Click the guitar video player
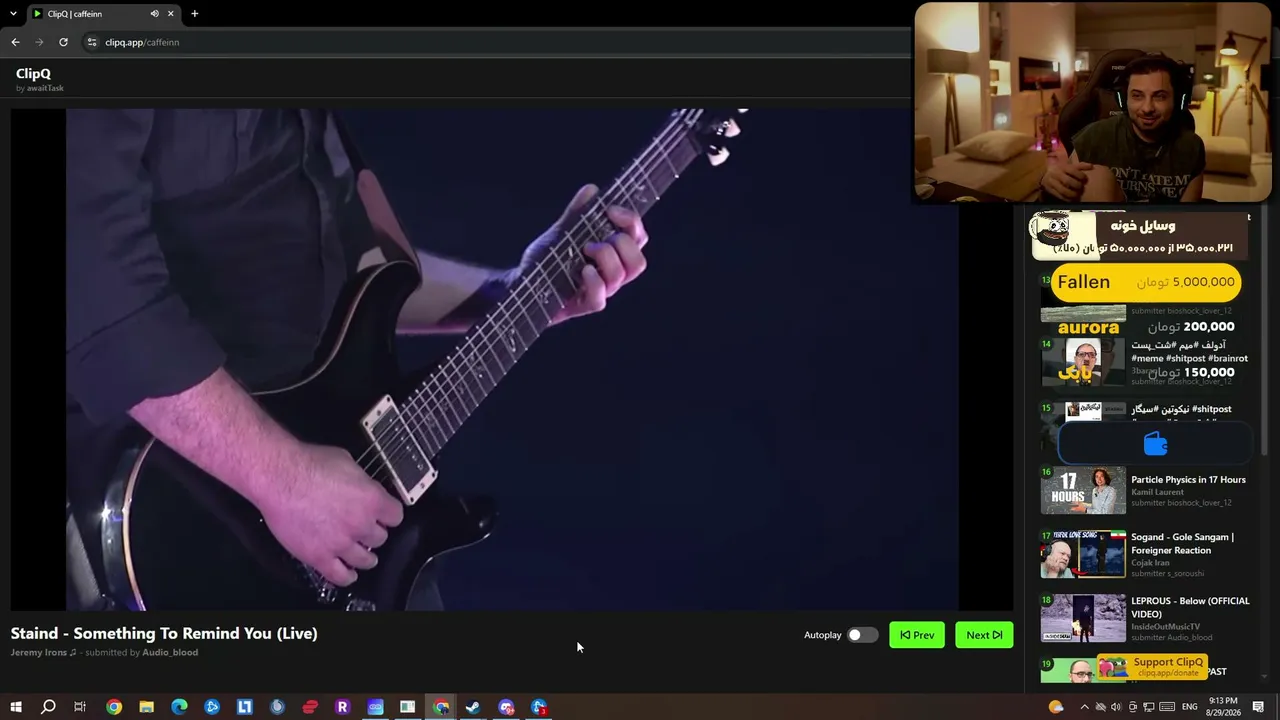The width and height of the screenshot is (1280, 720). click(512, 359)
